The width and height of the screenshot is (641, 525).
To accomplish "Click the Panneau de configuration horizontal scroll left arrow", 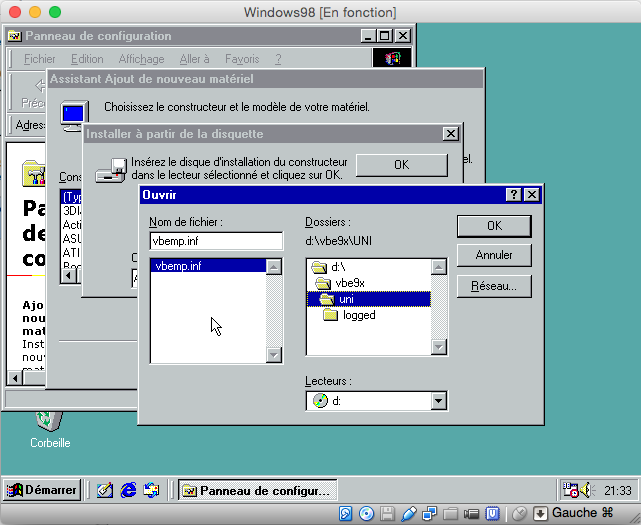I will 15,378.
